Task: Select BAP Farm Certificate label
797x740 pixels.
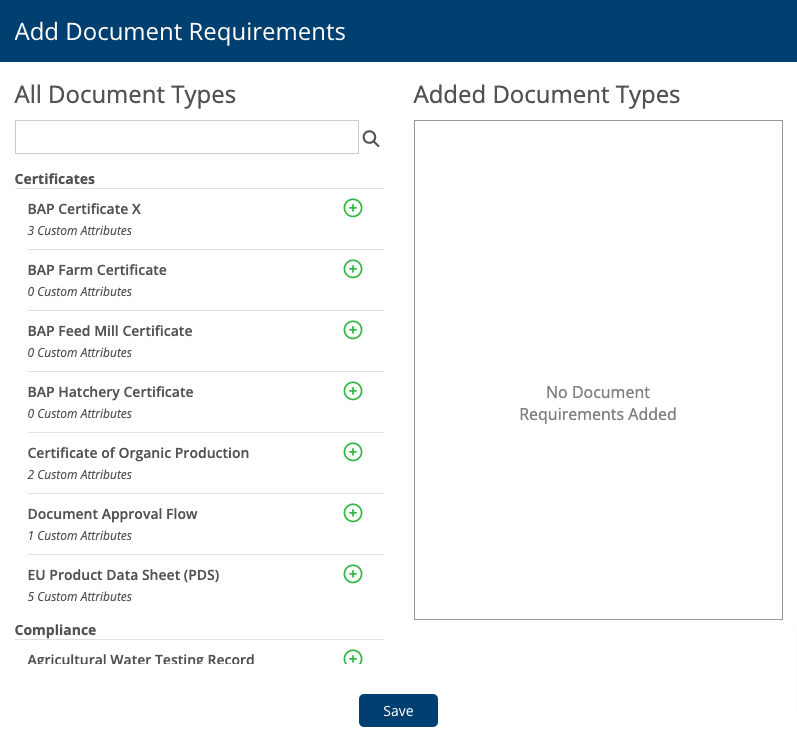Action: click(x=97, y=270)
